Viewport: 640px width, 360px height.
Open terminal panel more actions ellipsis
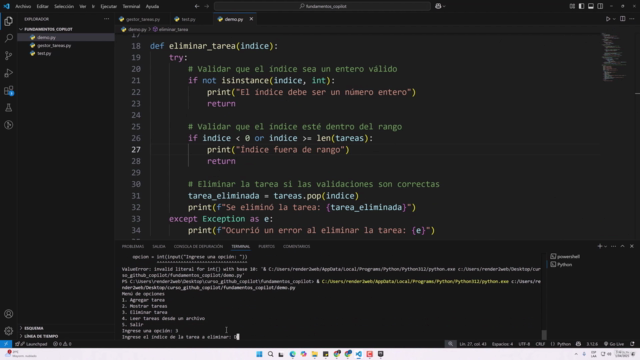click(613, 246)
